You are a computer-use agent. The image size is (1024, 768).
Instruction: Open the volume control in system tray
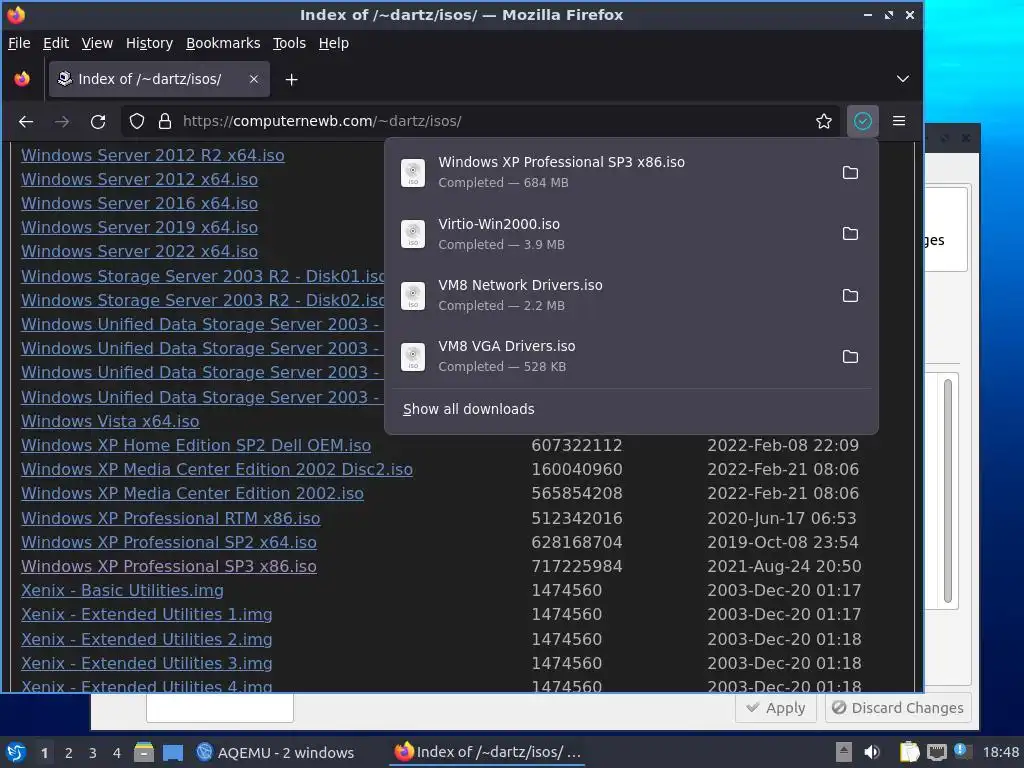tap(872, 752)
